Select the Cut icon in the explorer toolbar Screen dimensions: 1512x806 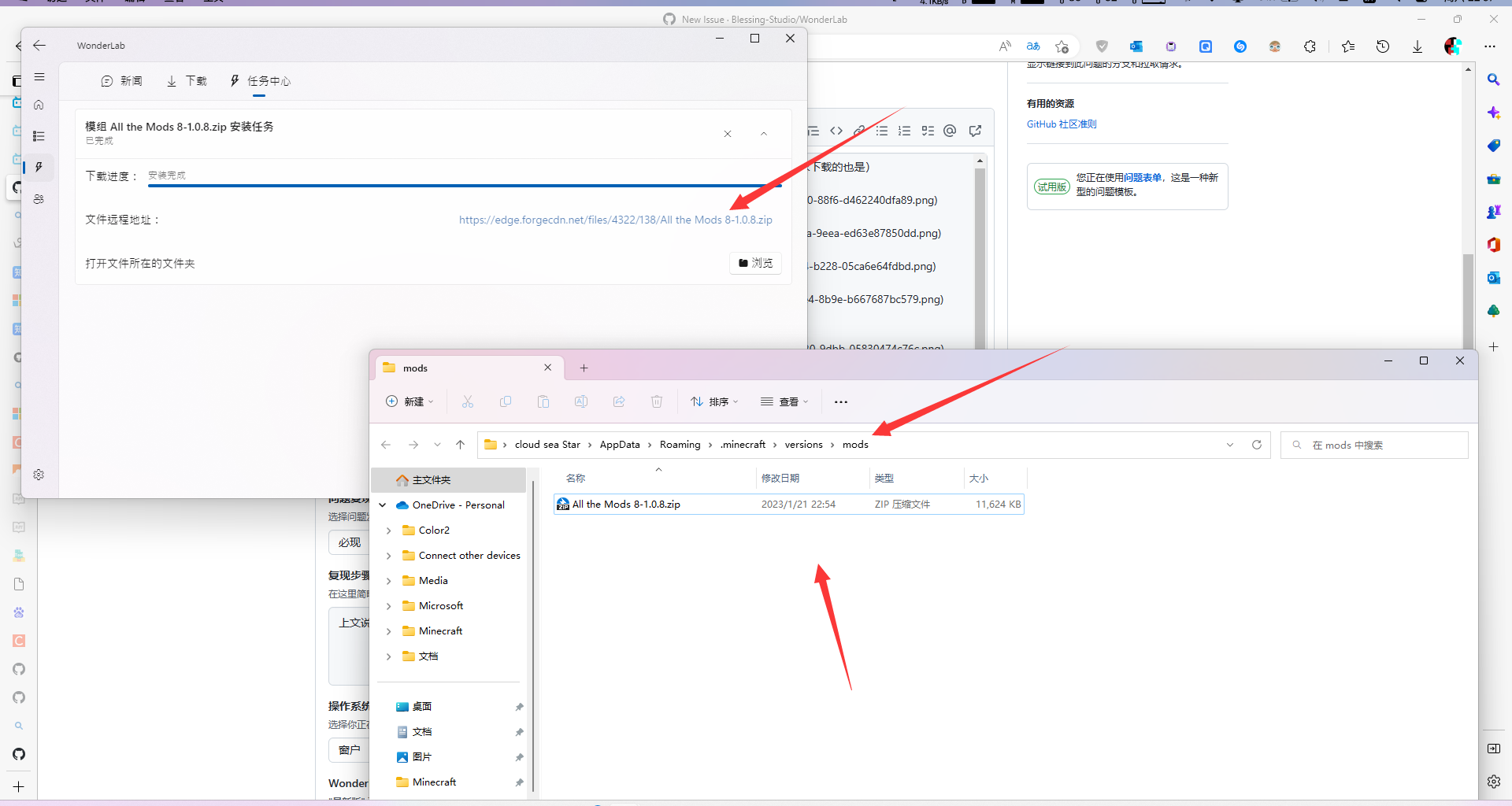click(x=468, y=401)
